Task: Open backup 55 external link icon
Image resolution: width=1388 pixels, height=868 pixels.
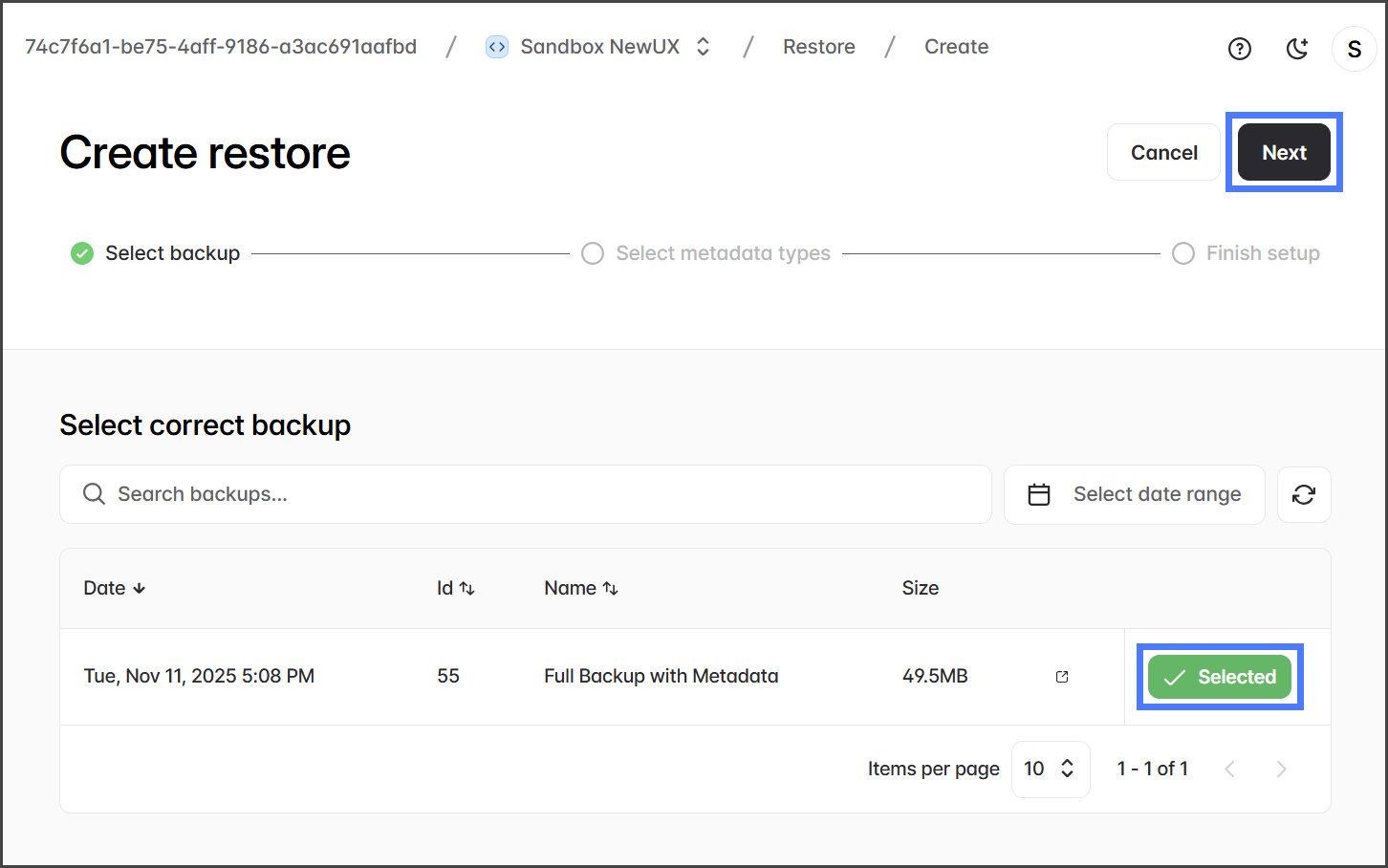Action: [1062, 677]
